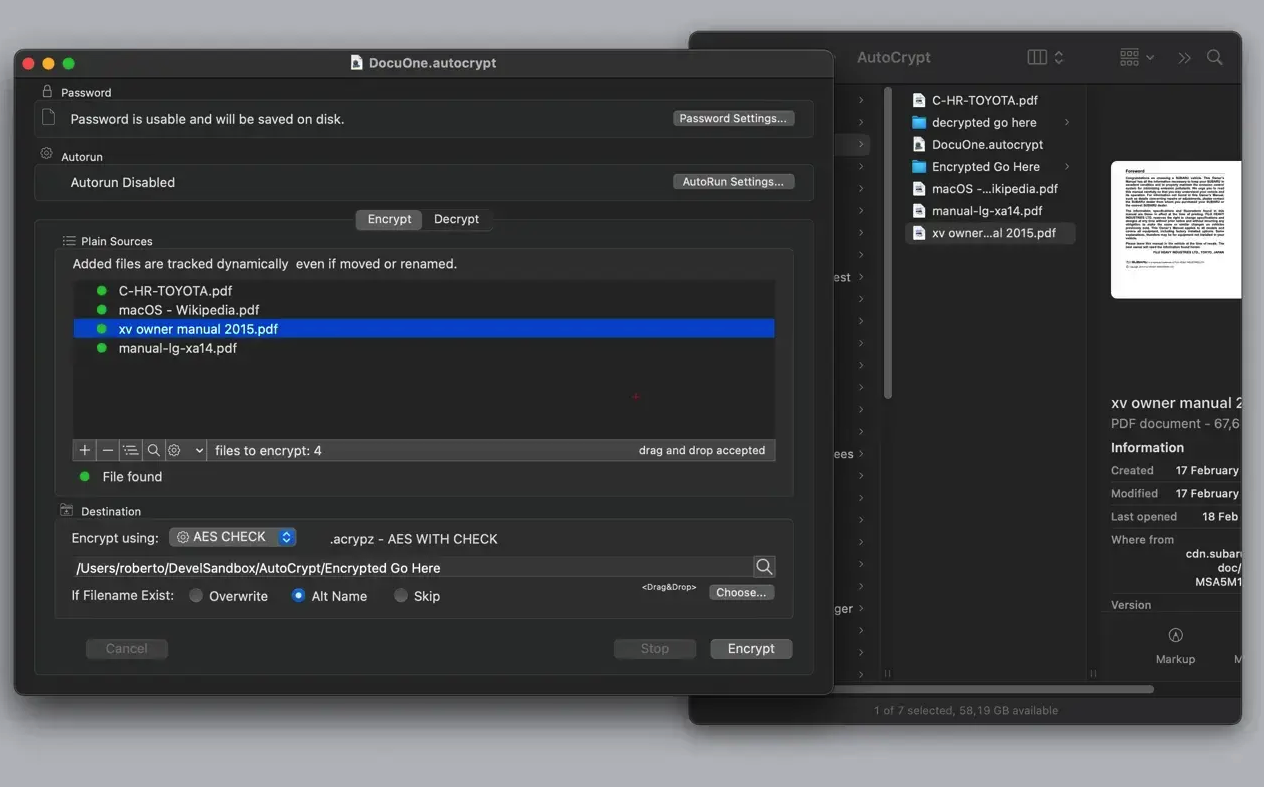Open Finder search icon in AutoCrypt window
The width and height of the screenshot is (1264, 787).
[1214, 57]
